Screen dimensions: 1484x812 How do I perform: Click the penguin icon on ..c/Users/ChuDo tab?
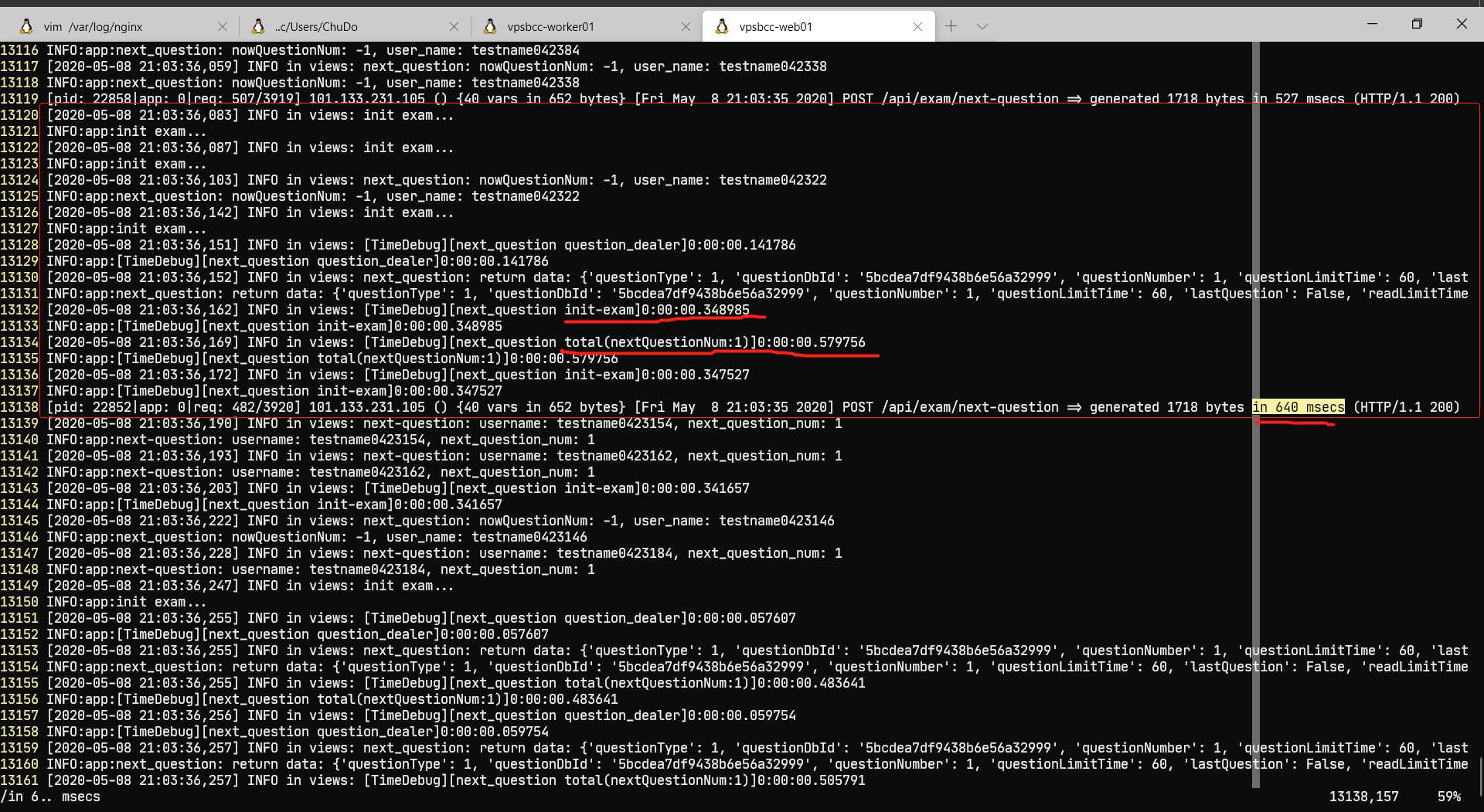point(258,26)
